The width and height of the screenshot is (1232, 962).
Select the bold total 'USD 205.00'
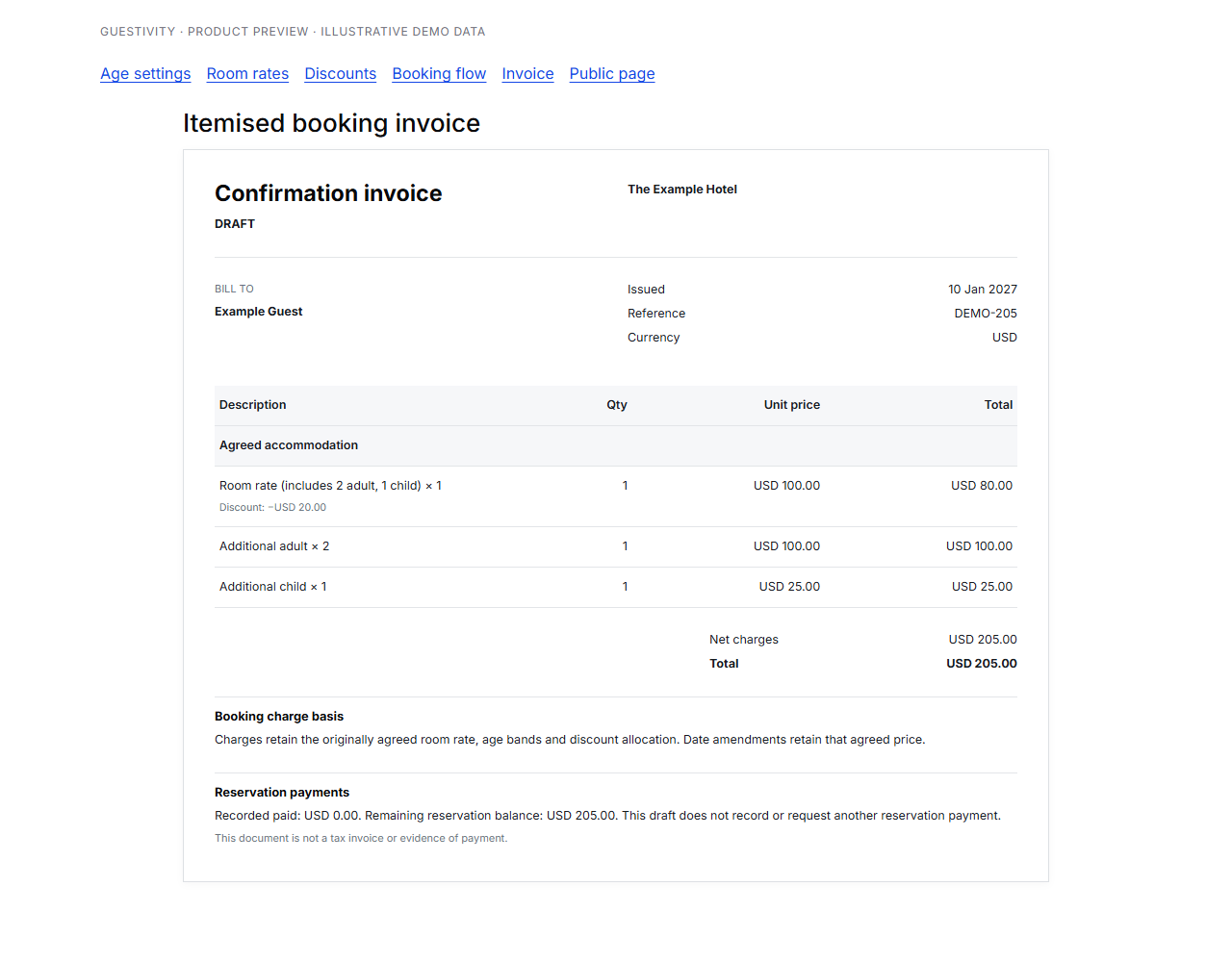[x=982, y=664]
